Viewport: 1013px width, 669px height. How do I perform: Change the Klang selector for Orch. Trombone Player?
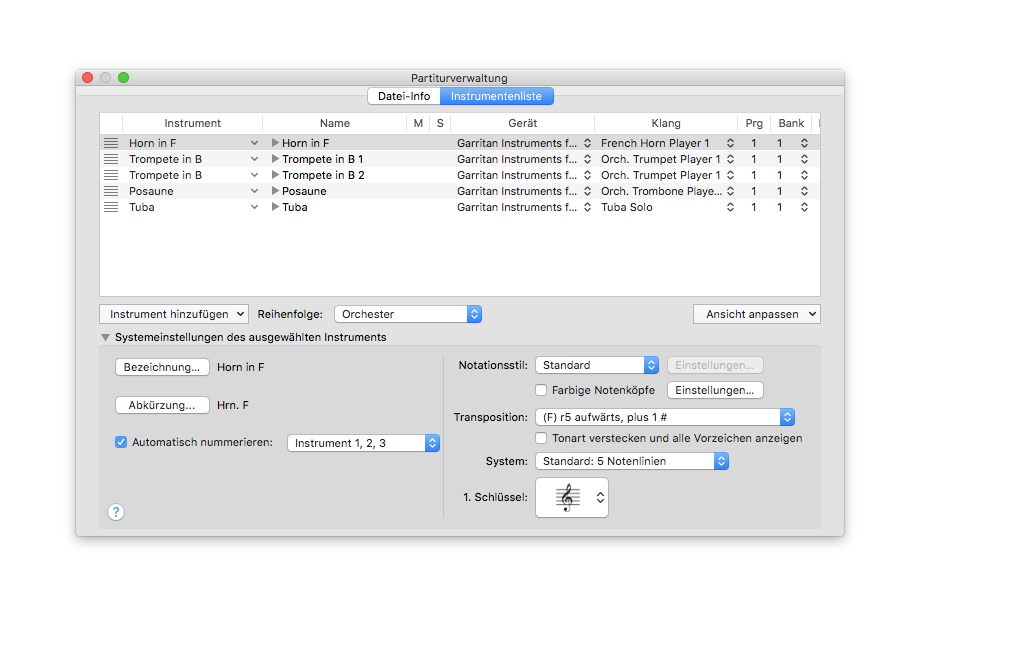click(730, 191)
